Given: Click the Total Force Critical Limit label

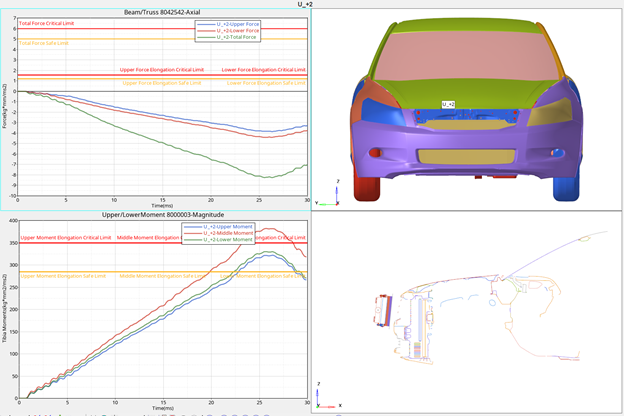Looking at the screenshot, I should tap(52, 23).
